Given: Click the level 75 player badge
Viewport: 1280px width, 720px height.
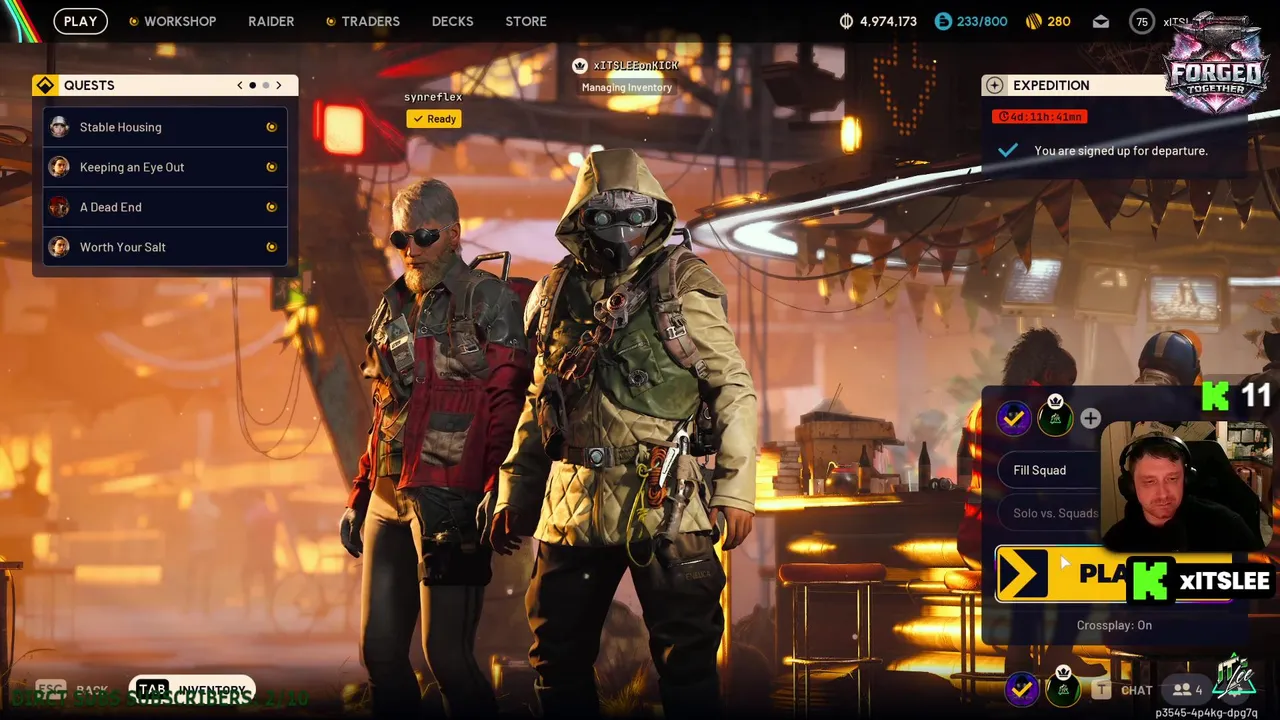Looking at the screenshot, I should (x=1142, y=22).
